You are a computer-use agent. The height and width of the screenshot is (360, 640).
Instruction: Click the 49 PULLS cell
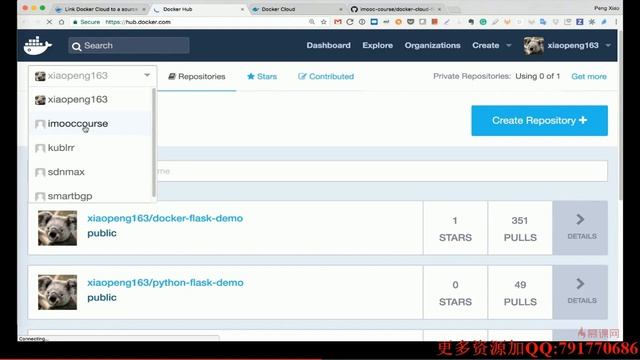pyautogui.click(x=520, y=293)
